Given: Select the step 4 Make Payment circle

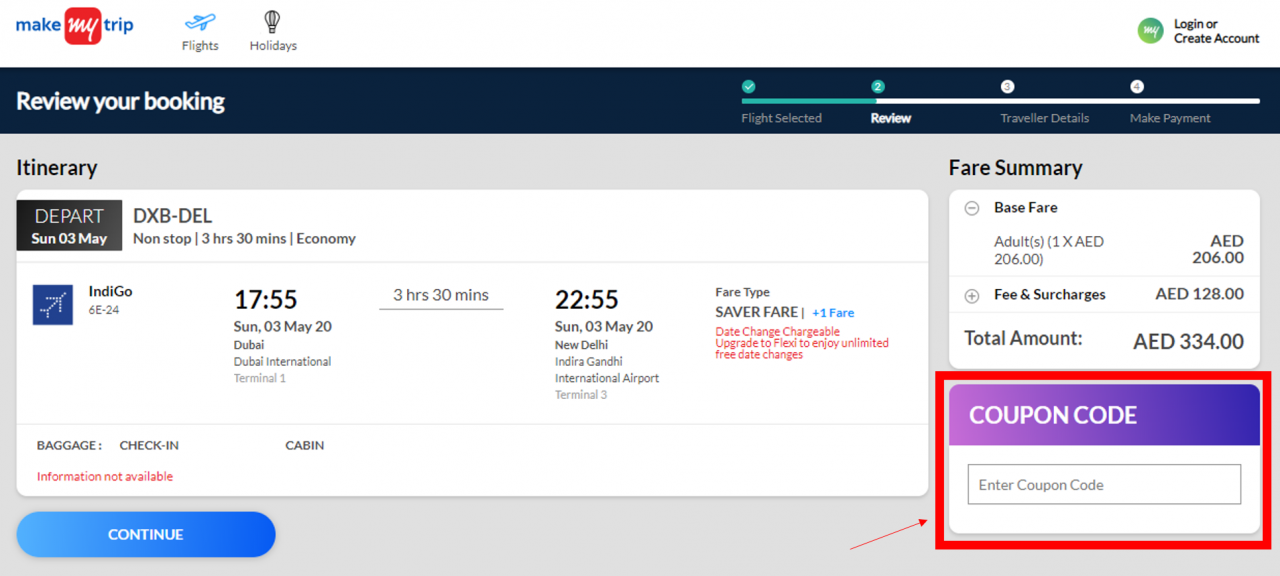Looking at the screenshot, I should (1136, 87).
